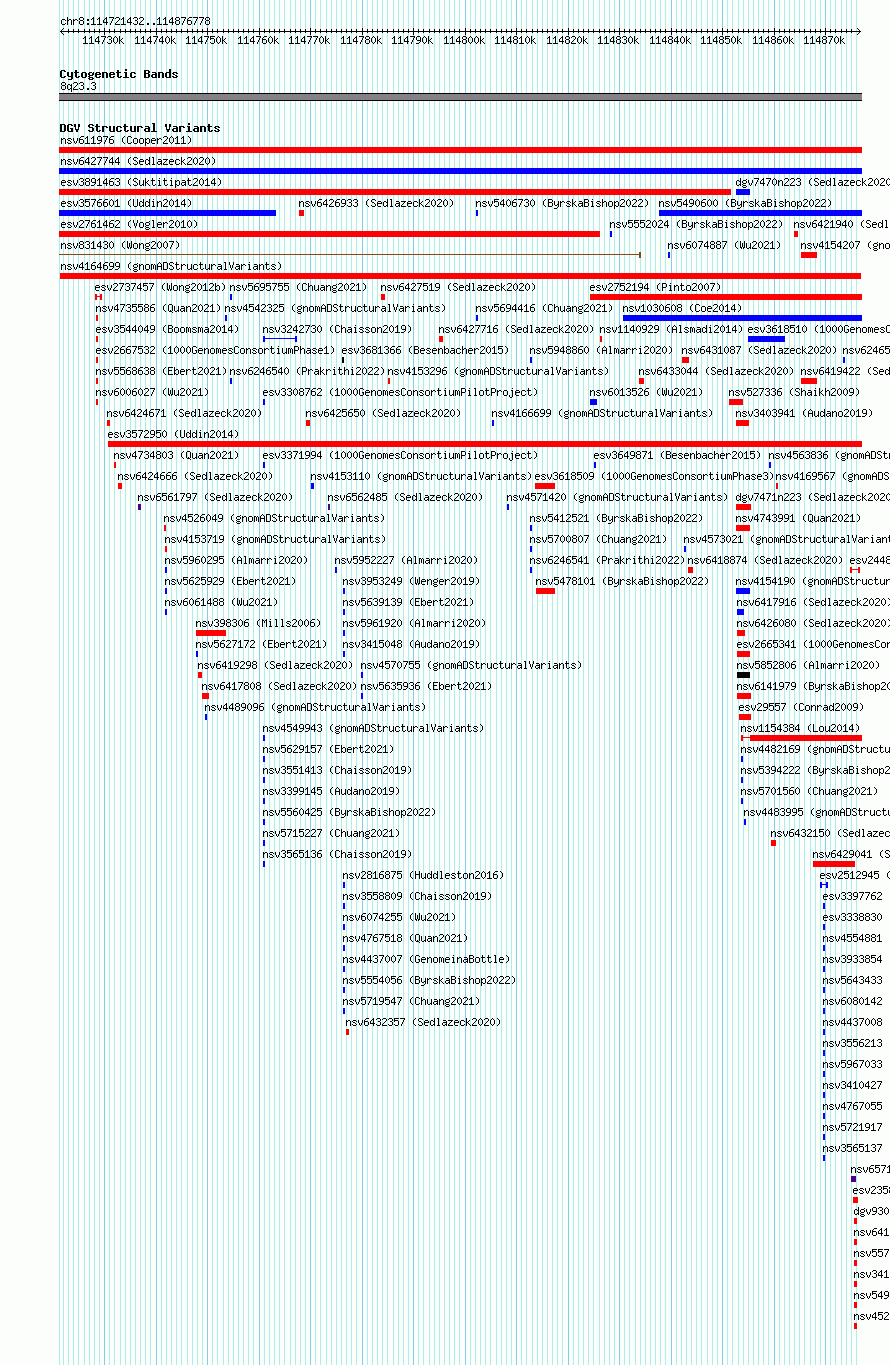Select nsv6432357 (Sedlazeck2020) label

point(423,1022)
